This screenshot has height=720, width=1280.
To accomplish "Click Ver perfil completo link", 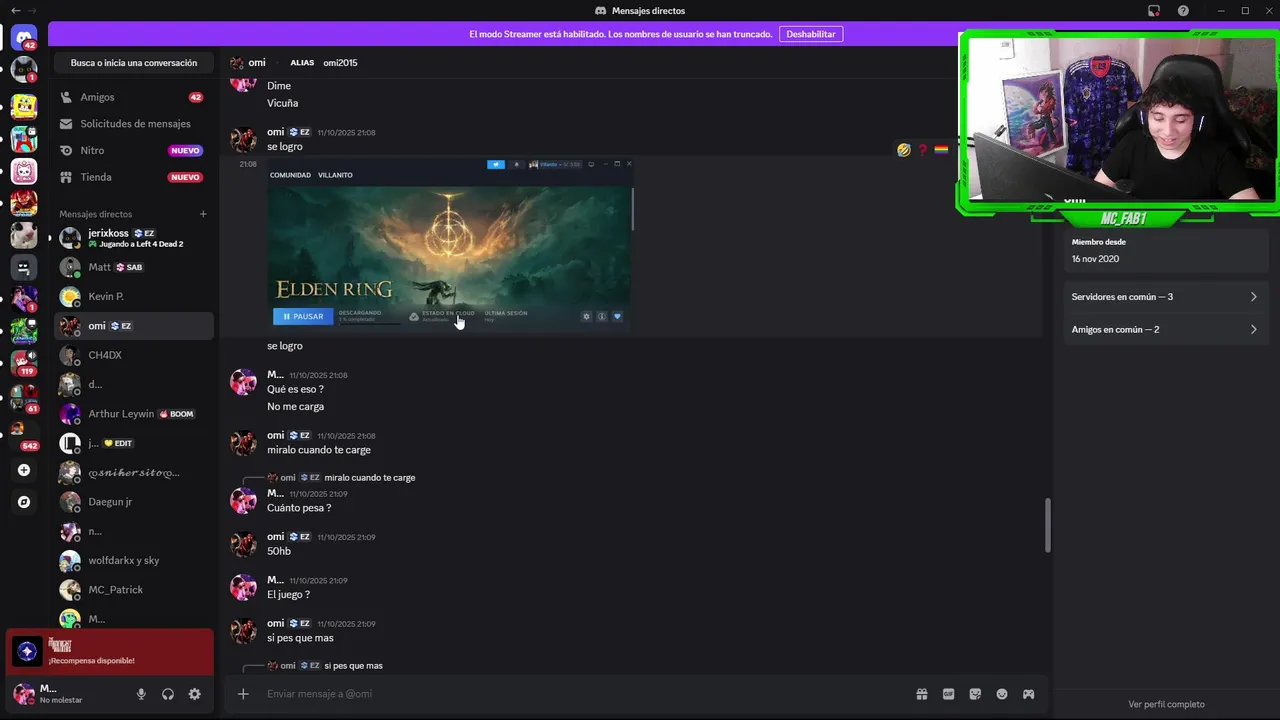I will [1166, 704].
